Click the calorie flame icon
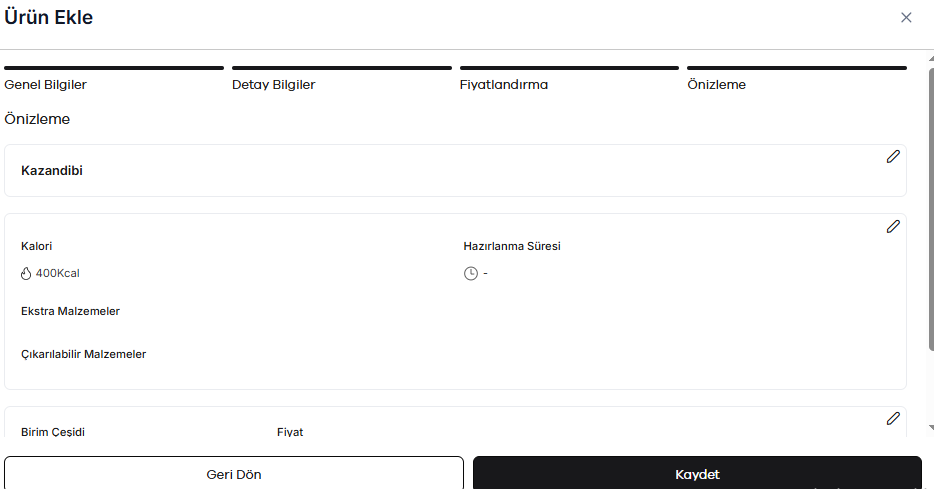 (26, 273)
